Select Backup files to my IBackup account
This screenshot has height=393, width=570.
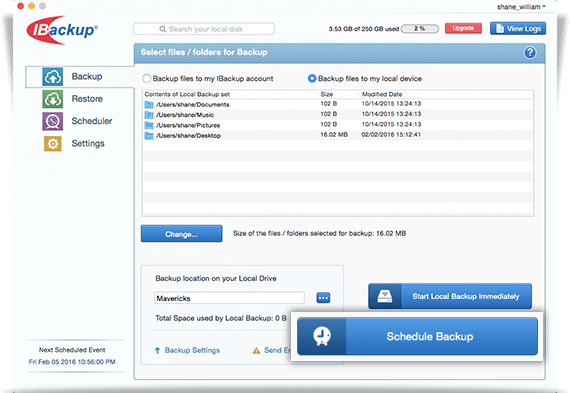coord(146,79)
